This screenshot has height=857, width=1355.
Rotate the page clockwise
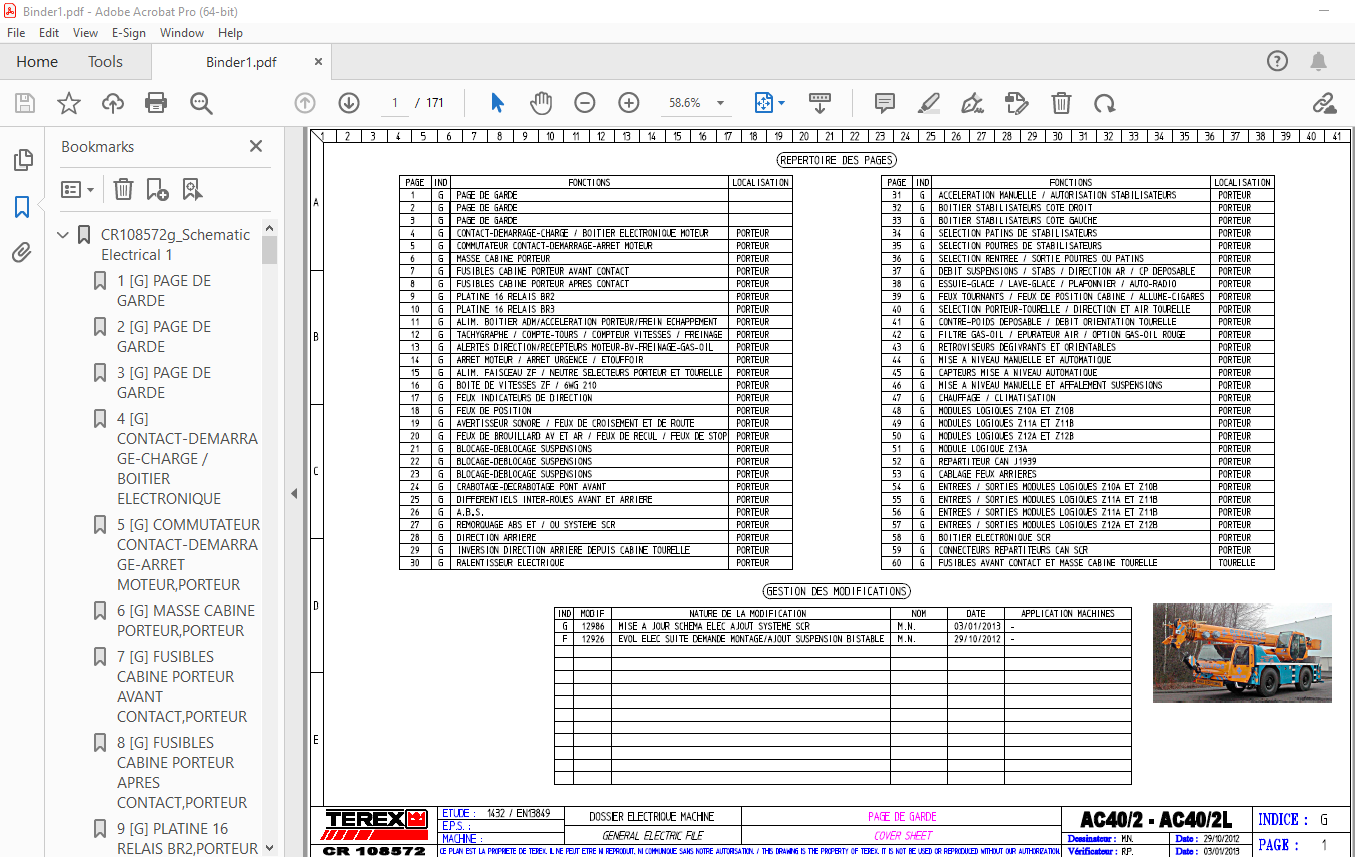1104,103
